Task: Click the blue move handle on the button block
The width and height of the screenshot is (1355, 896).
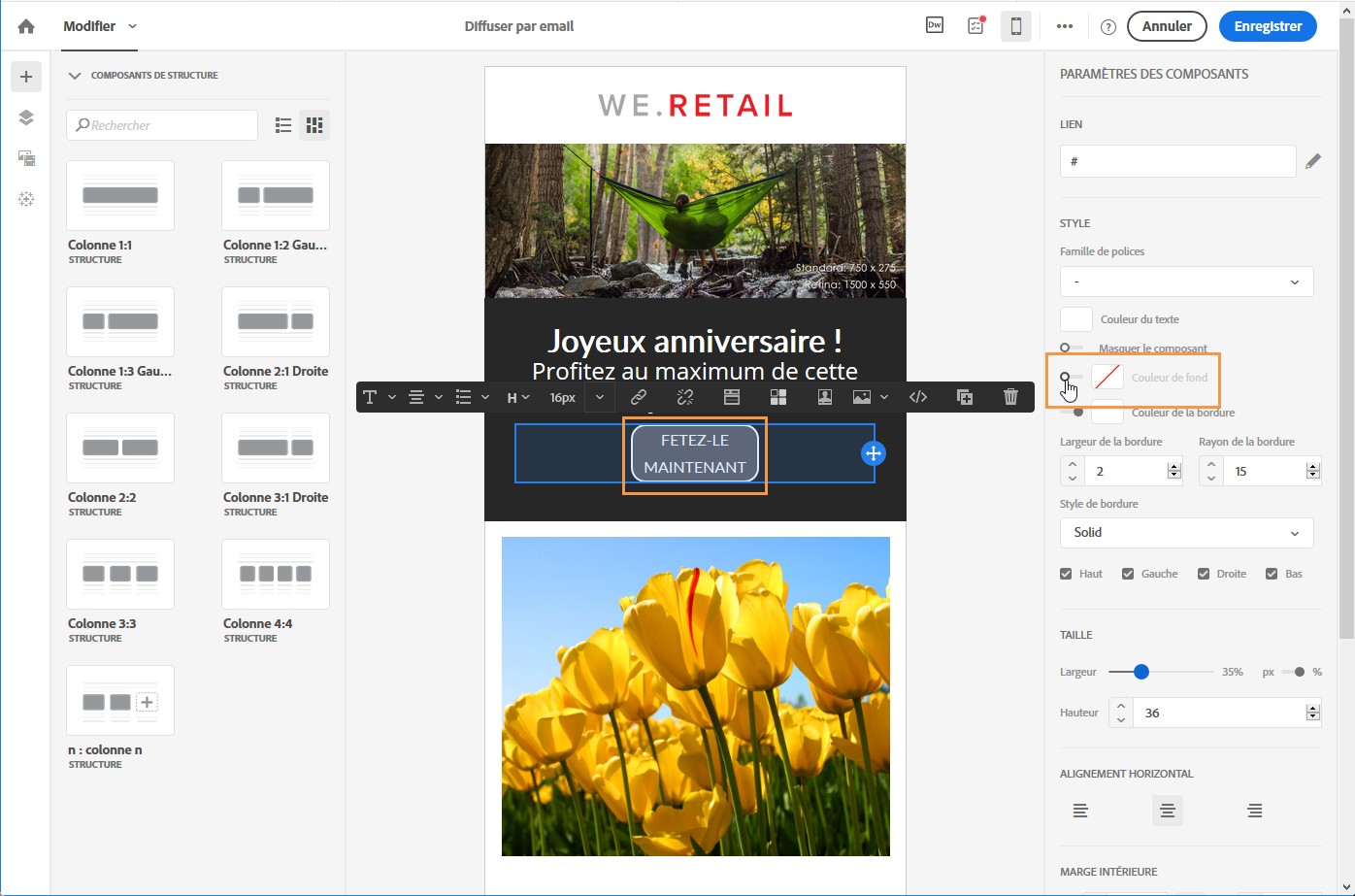Action: (874, 453)
